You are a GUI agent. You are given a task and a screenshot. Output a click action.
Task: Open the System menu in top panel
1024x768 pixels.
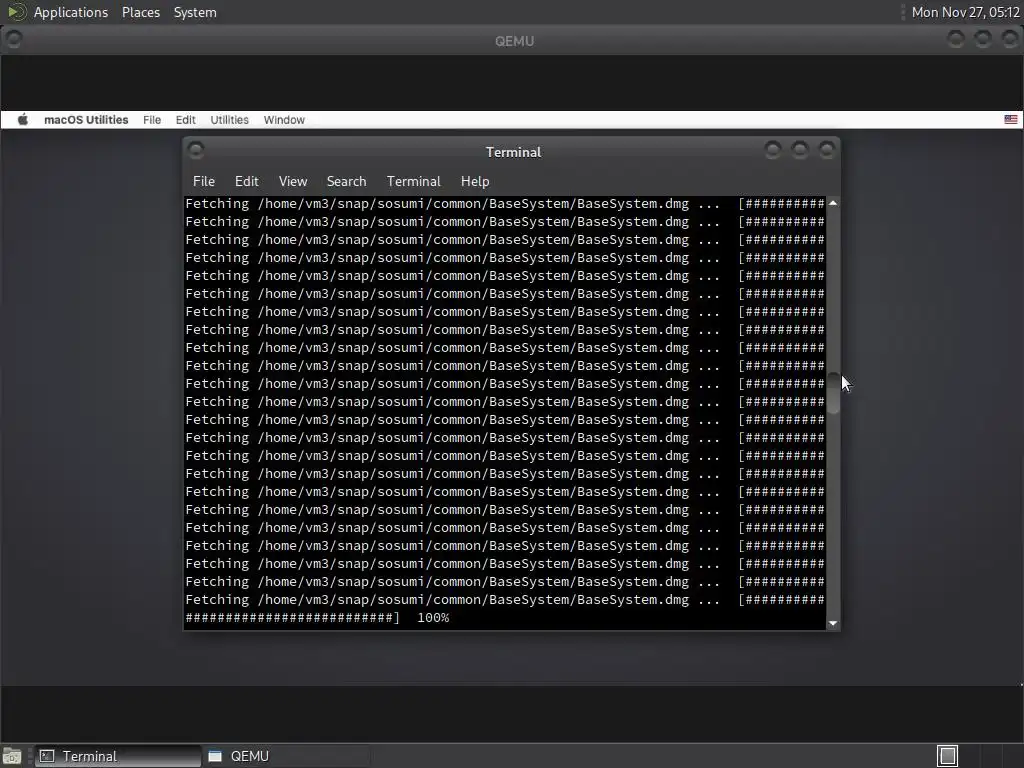pyautogui.click(x=195, y=12)
